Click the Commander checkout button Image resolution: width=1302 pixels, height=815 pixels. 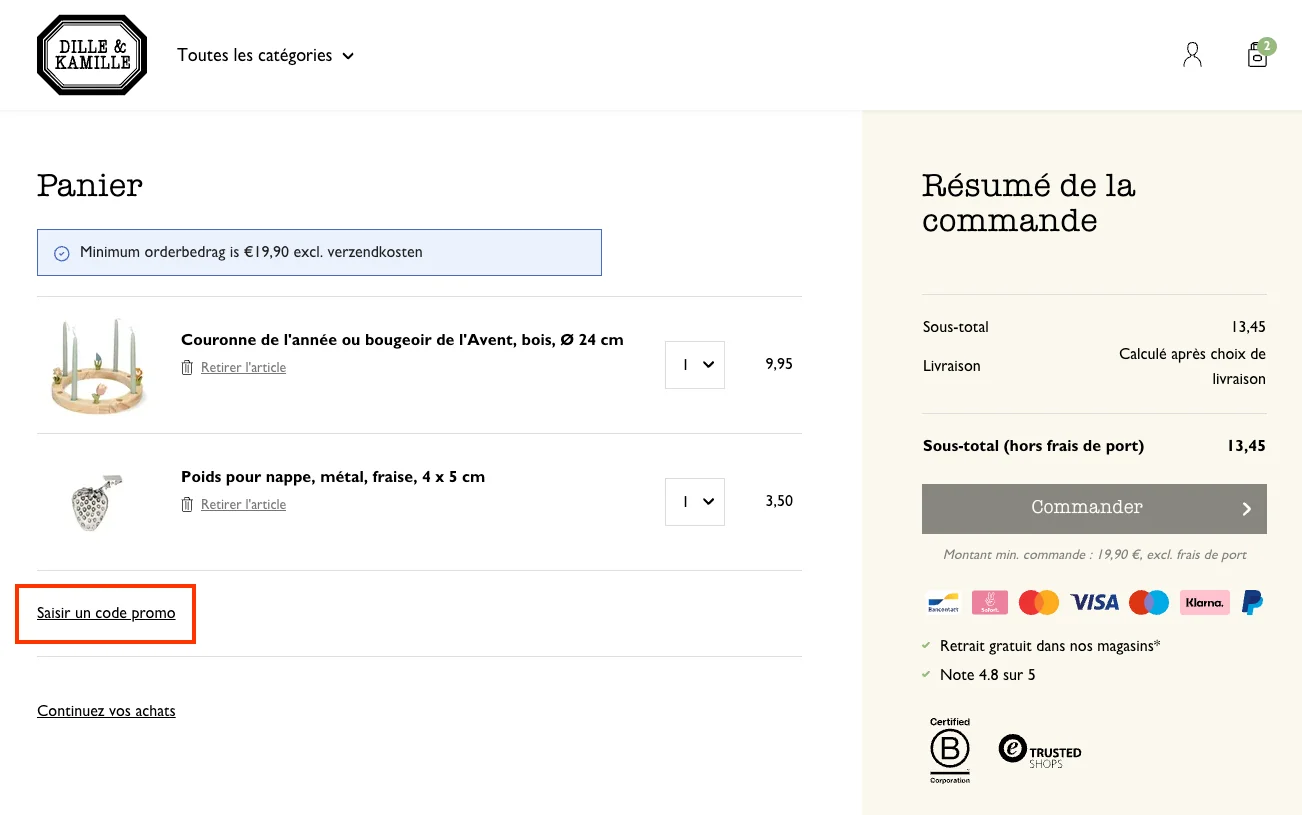pos(1094,509)
